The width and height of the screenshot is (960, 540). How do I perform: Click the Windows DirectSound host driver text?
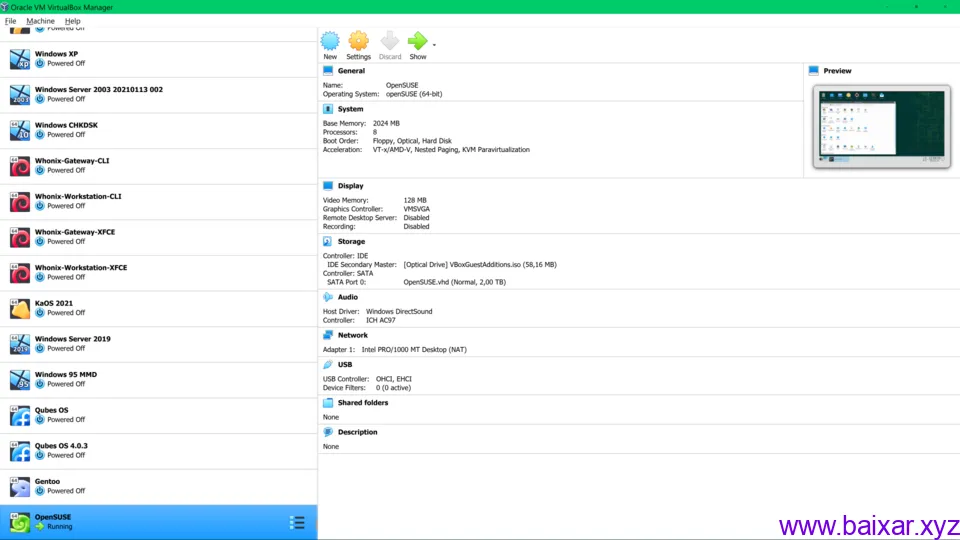click(399, 312)
